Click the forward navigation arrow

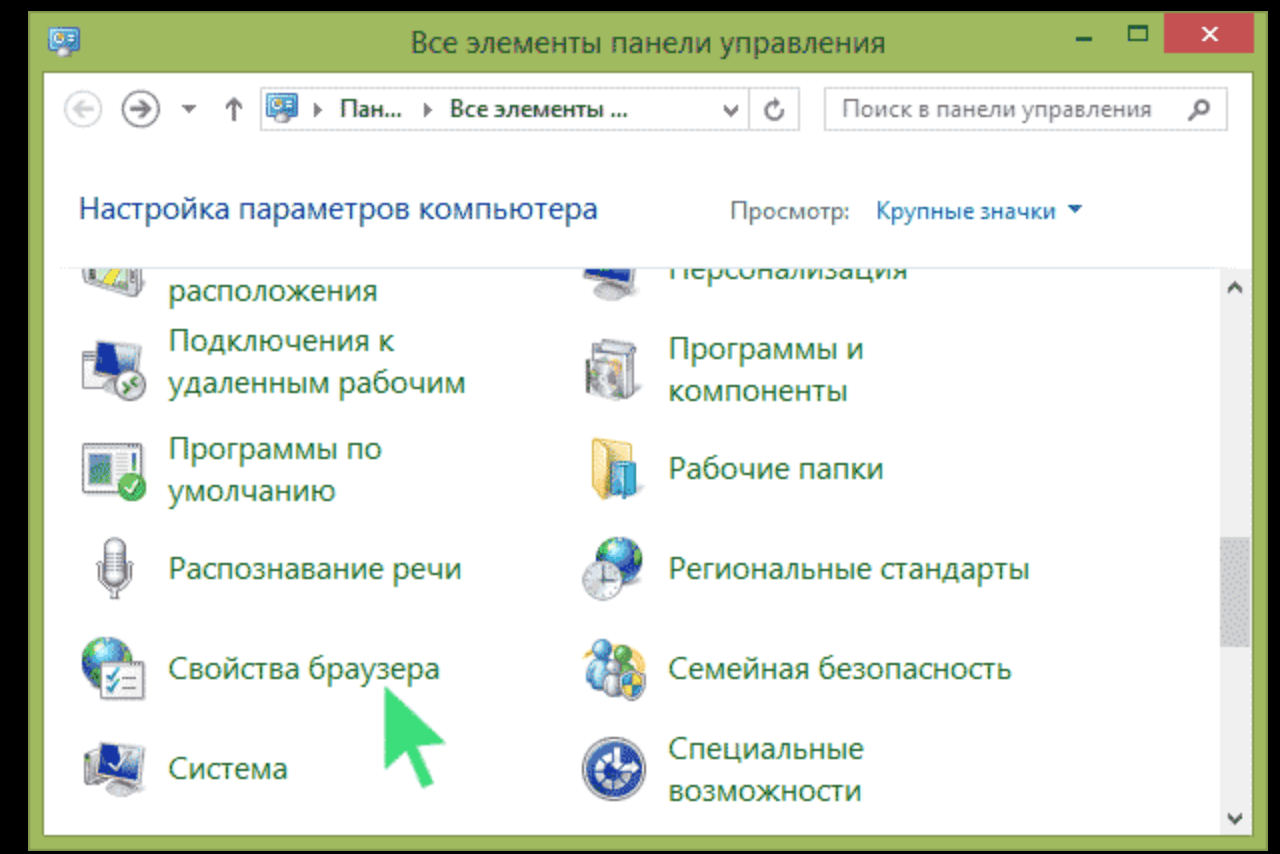point(141,109)
